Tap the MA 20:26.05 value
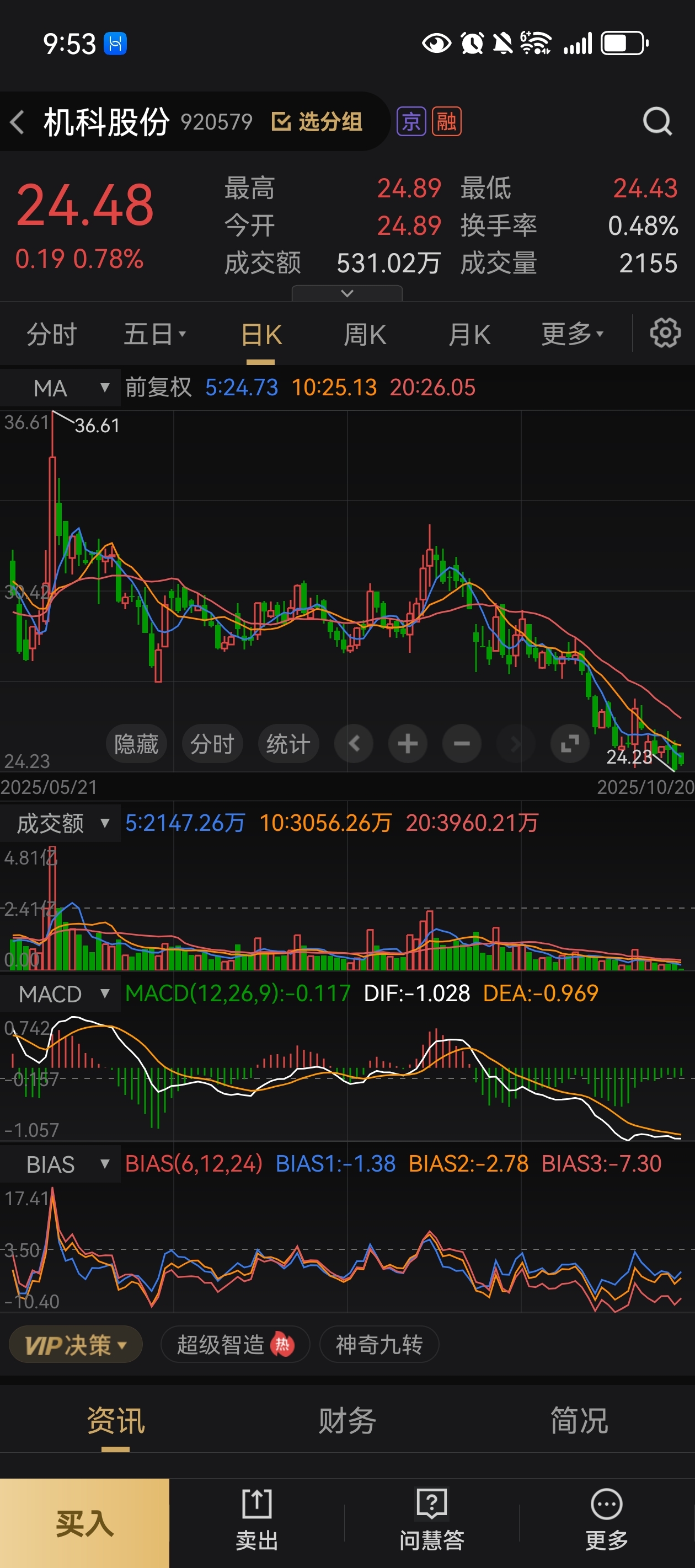 [432, 387]
